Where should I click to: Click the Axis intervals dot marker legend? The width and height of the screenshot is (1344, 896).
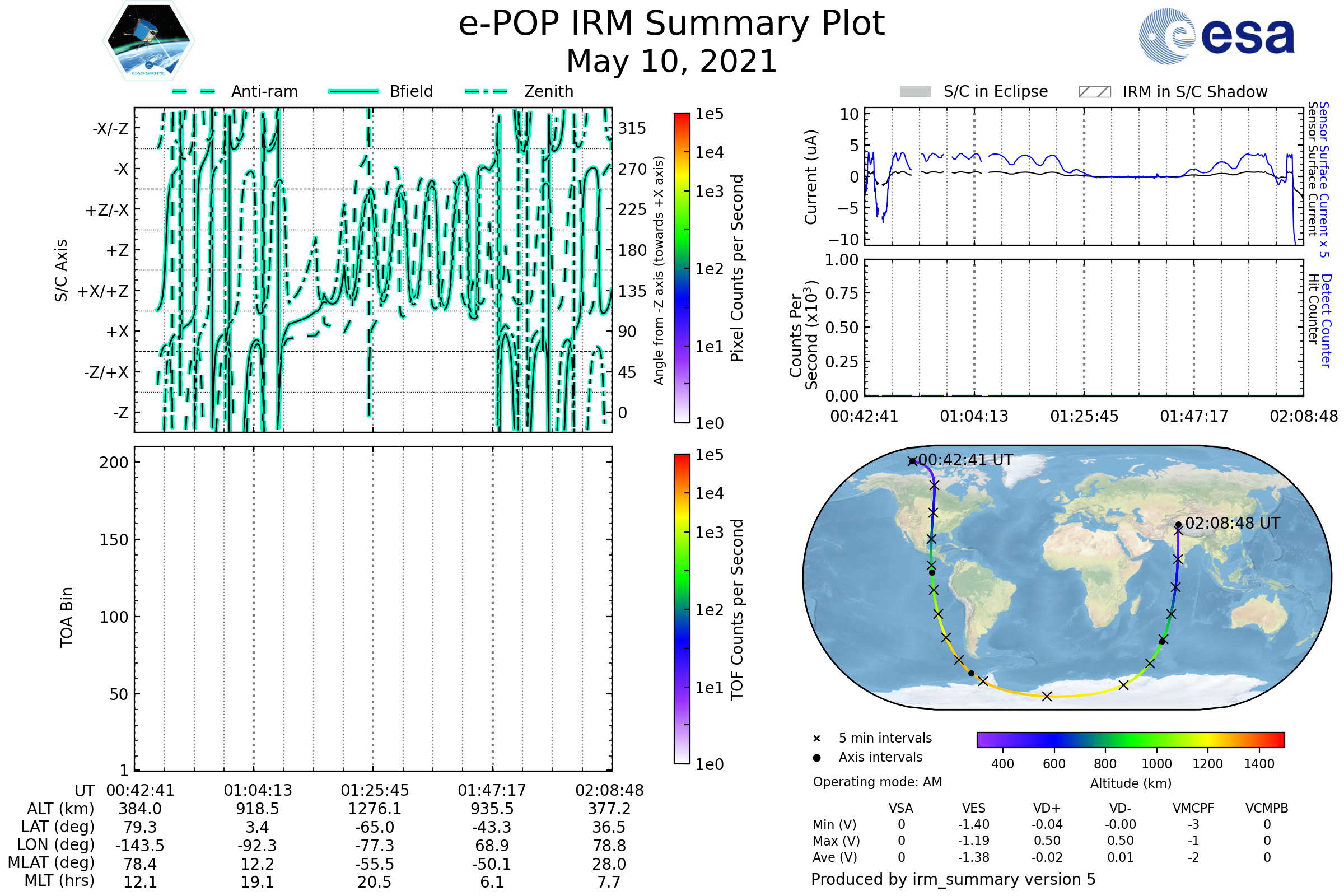point(816,758)
